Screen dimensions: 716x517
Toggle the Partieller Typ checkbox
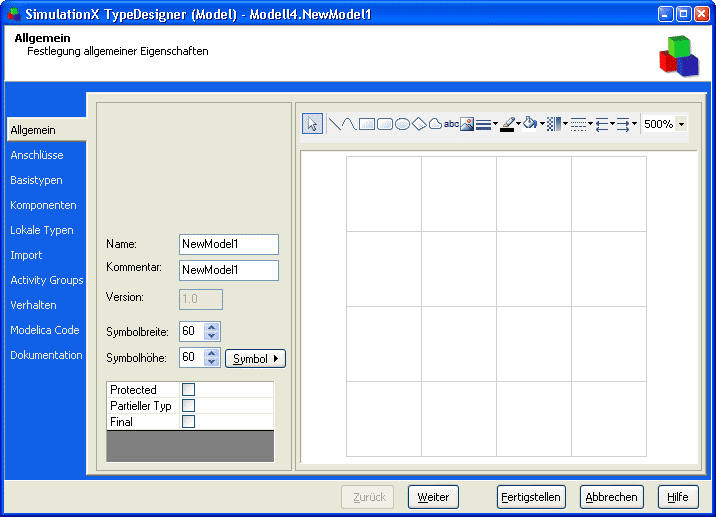click(x=188, y=406)
